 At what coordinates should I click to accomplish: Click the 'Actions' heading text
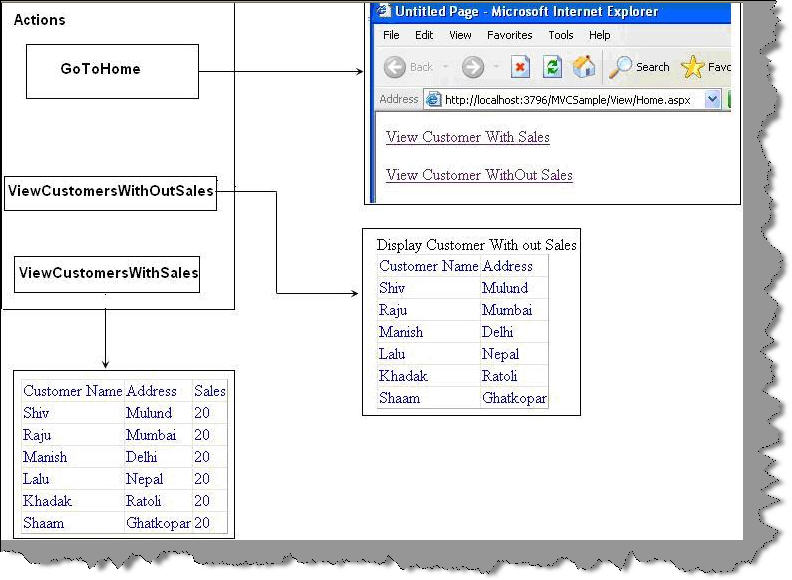click(x=39, y=20)
